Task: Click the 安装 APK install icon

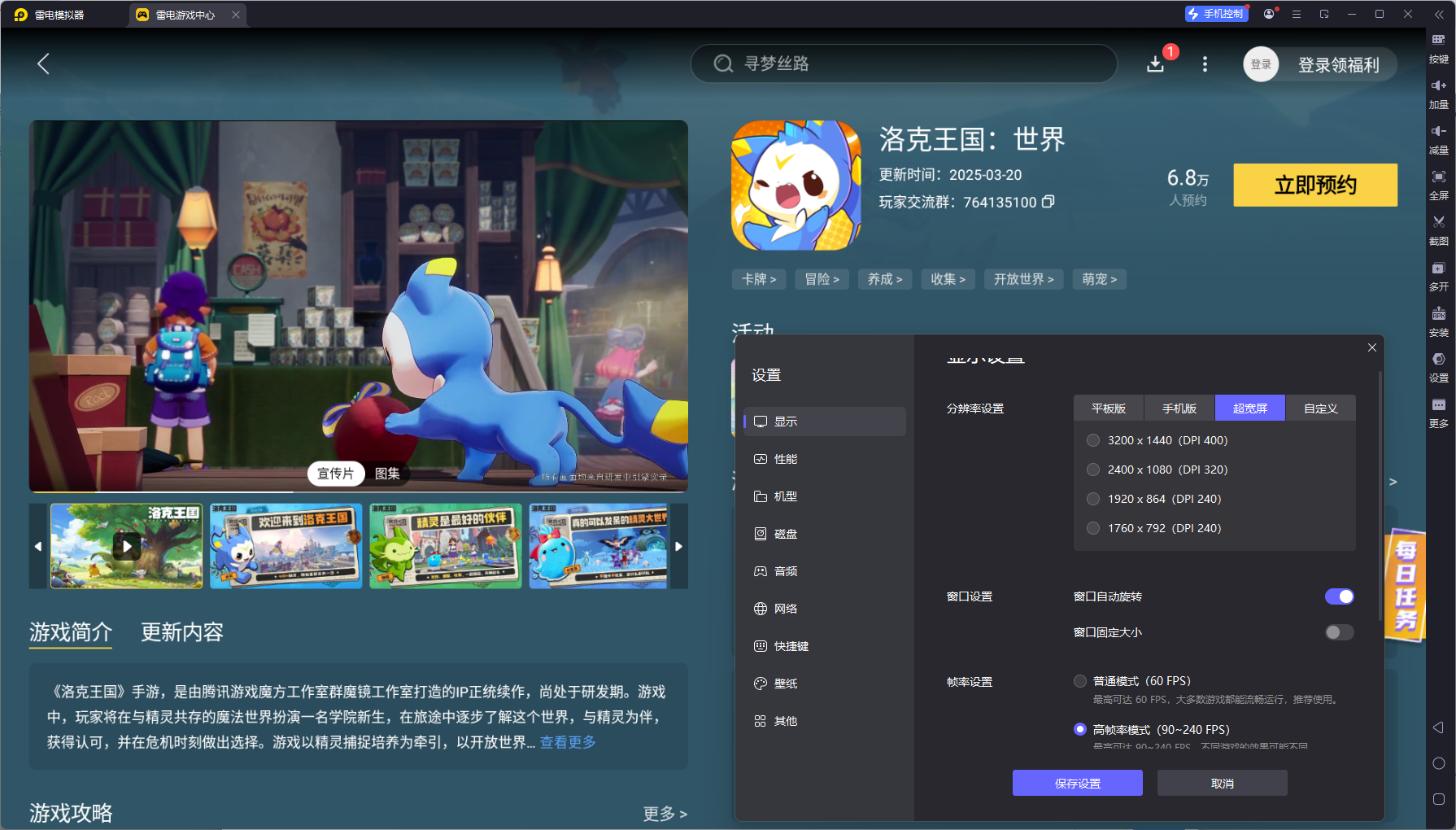Action: pyautogui.click(x=1438, y=321)
